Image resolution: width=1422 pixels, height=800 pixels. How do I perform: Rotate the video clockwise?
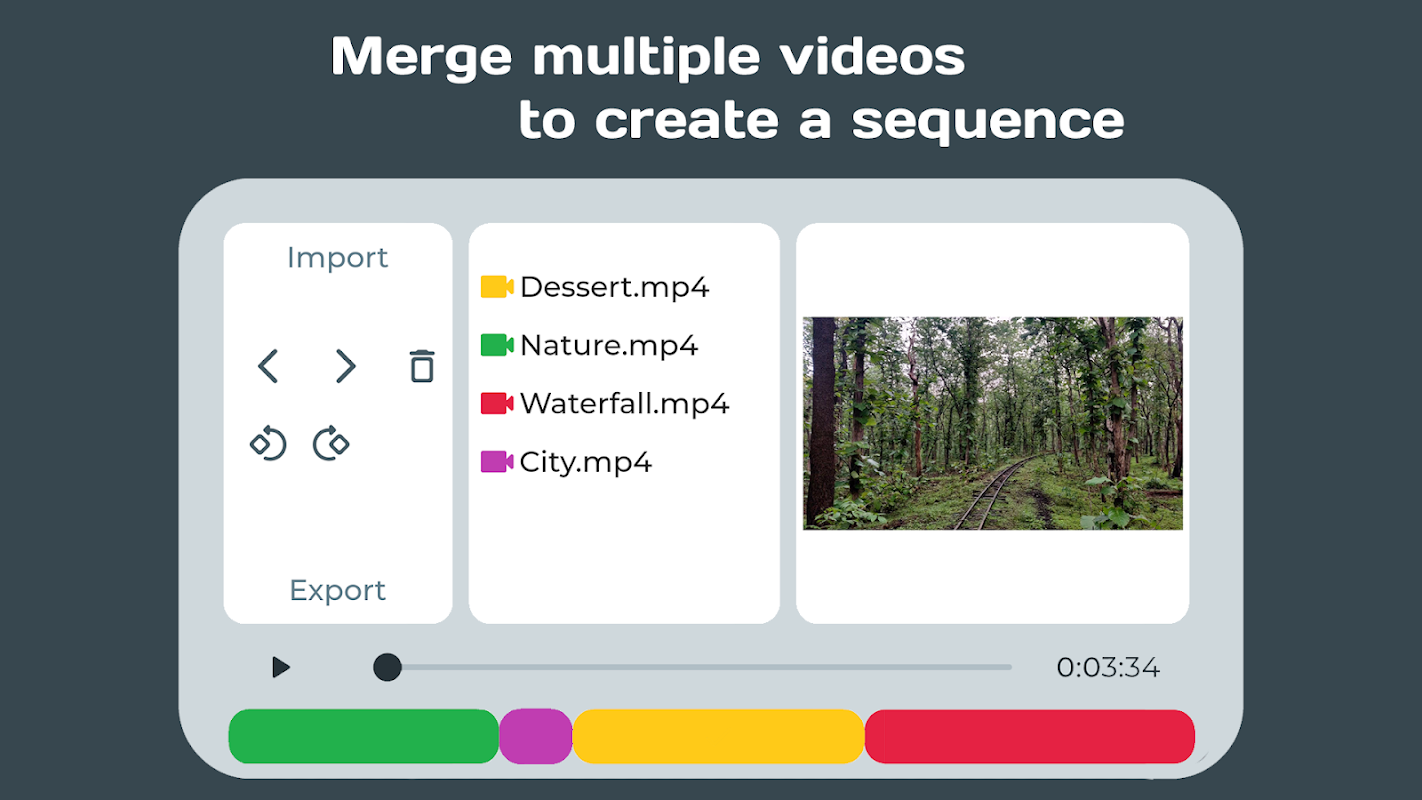click(x=331, y=443)
